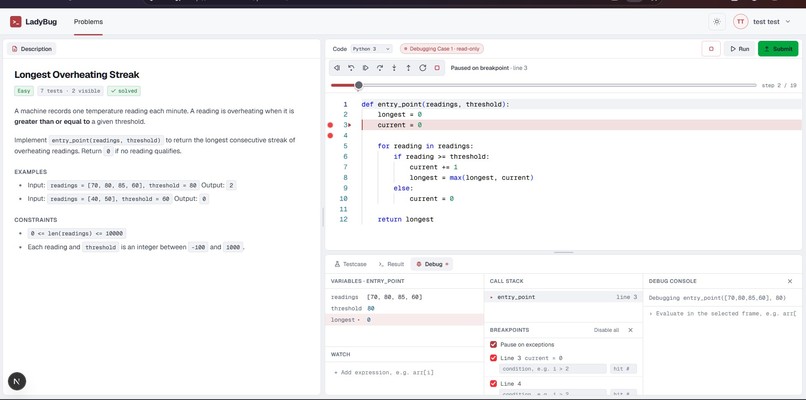Click the Next.js N badge
806x400 pixels.
[17, 381]
